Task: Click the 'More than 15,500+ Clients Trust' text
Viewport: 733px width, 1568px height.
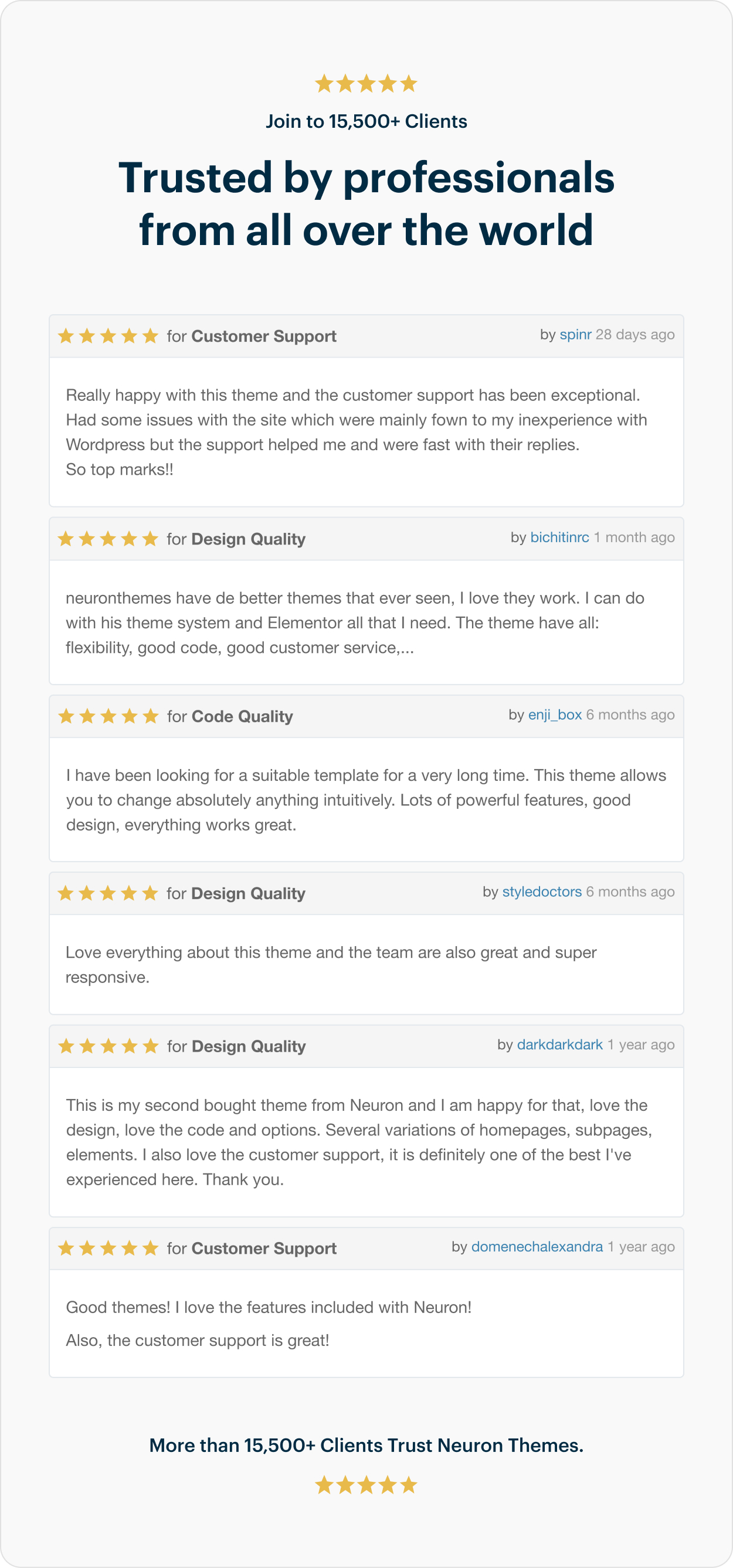Action: [366, 1445]
